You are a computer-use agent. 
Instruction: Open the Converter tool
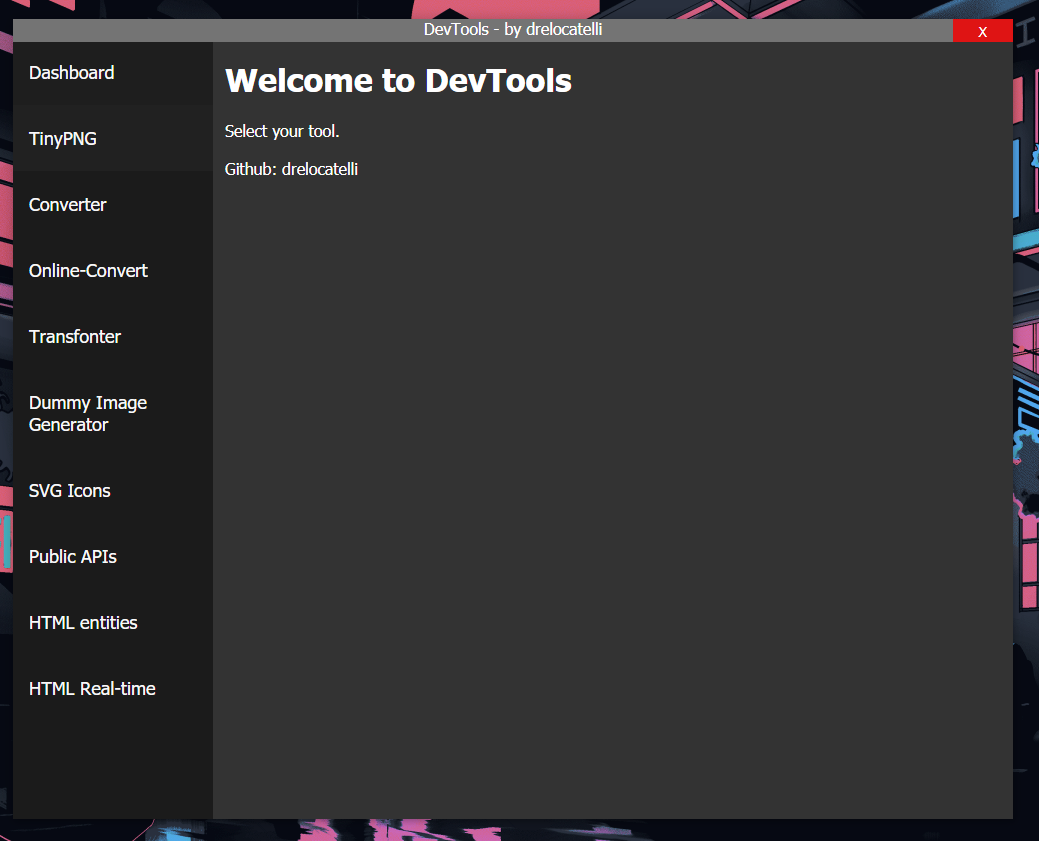[x=67, y=204]
